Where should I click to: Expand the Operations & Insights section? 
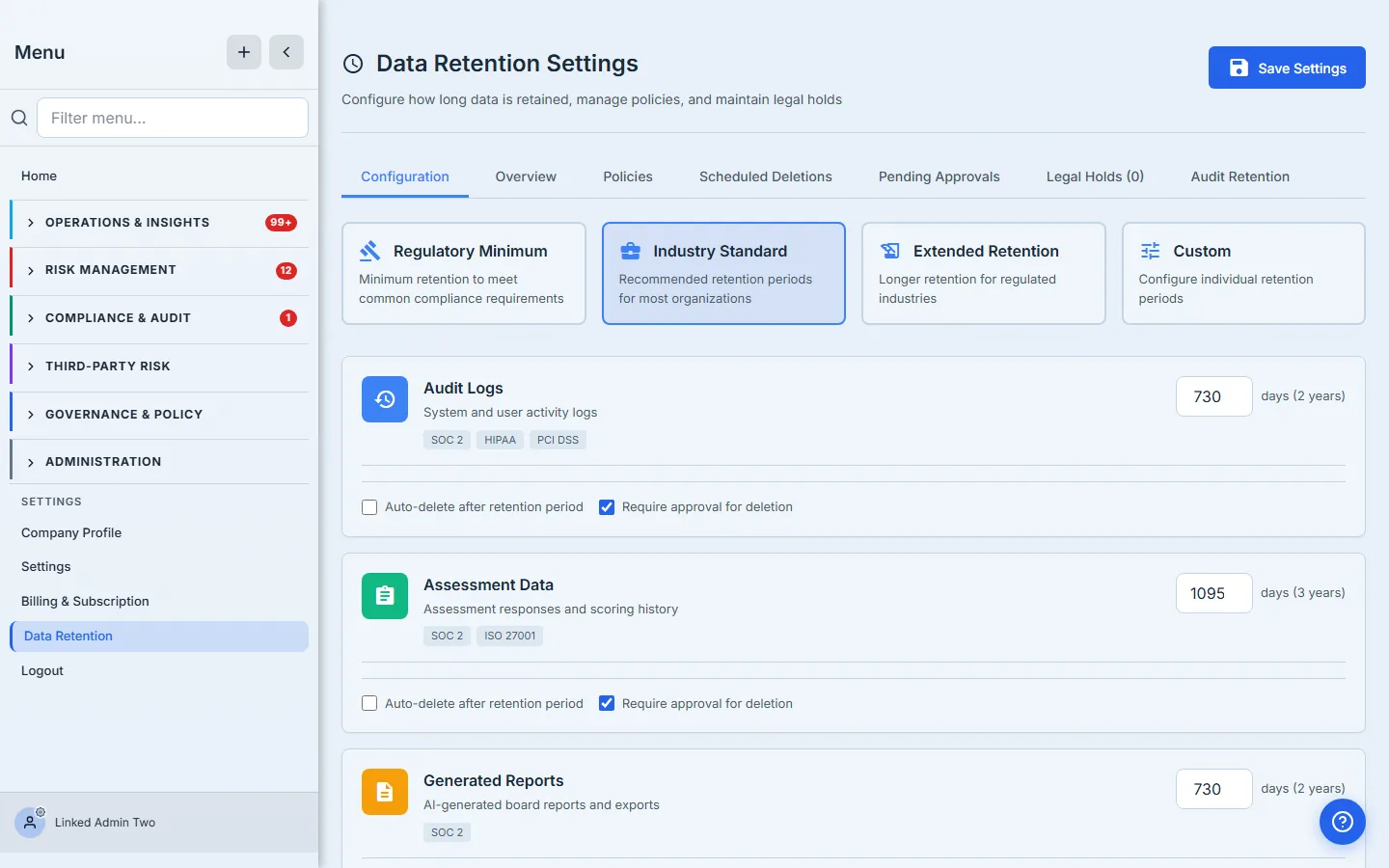point(159,223)
